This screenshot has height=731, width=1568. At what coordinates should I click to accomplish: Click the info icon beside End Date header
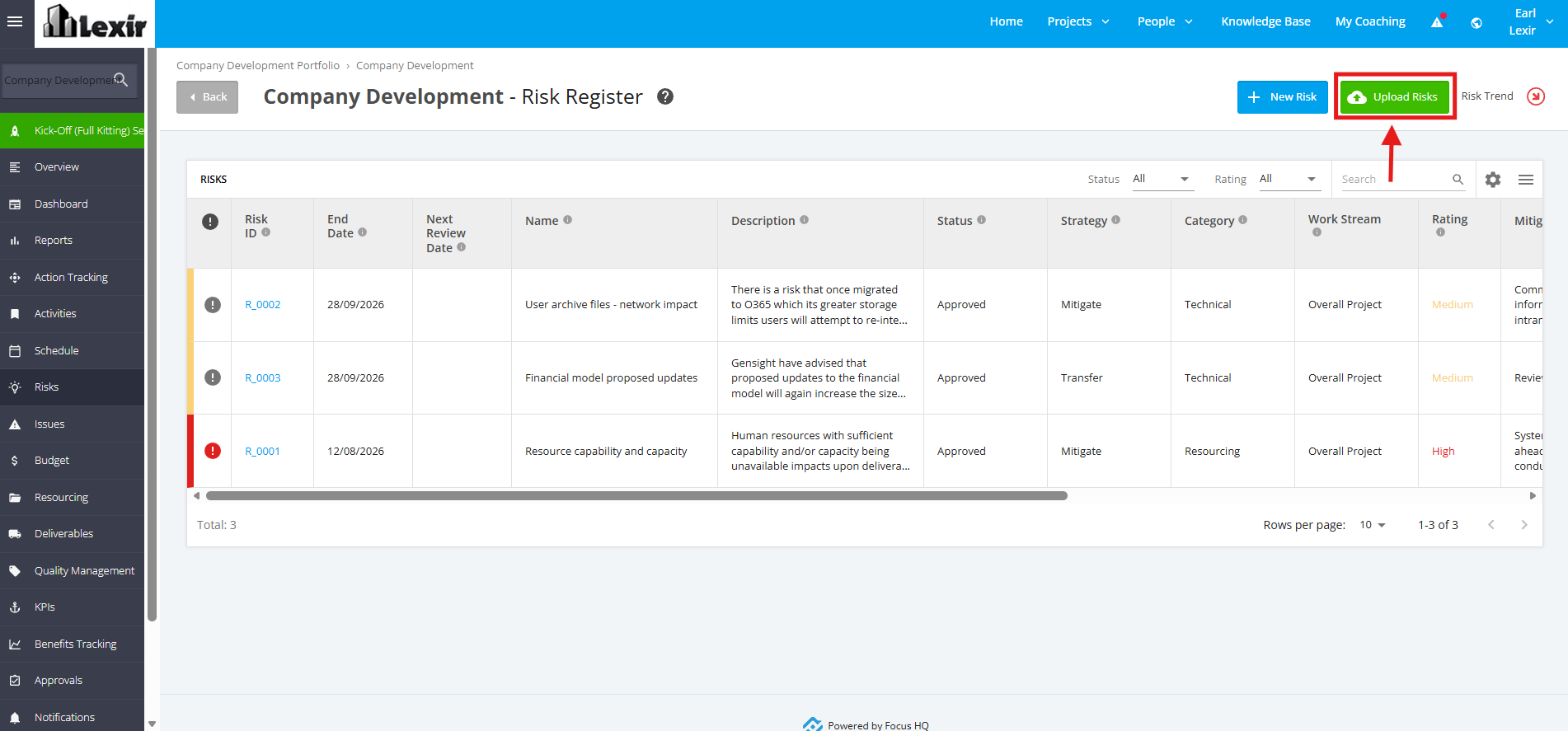[x=362, y=232]
